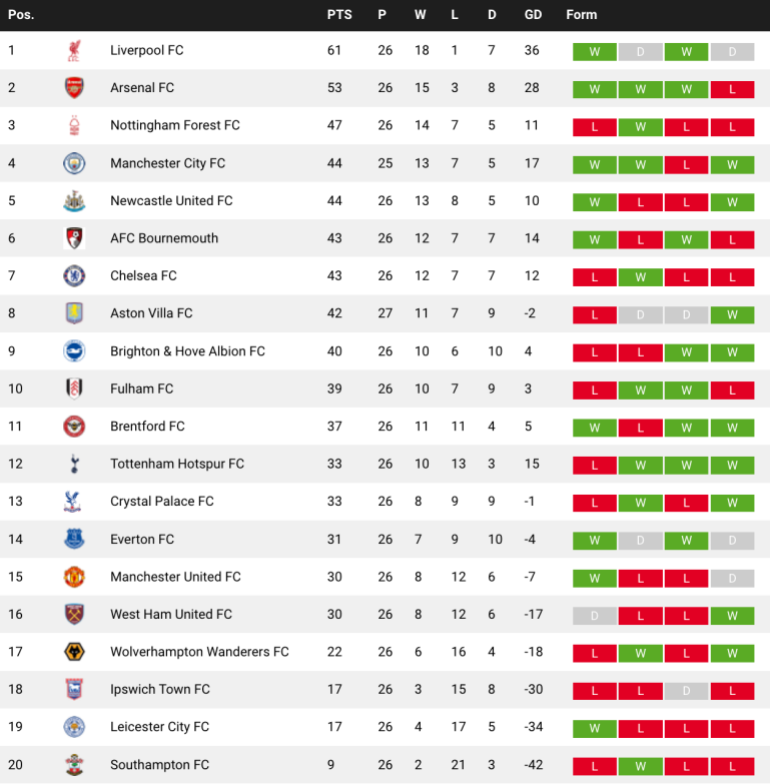Image resolution: width=770 pixels, height=784 pixels.
Task: Click the Tottenham Hotspur crest icon
Action: (x=74, y=464)
